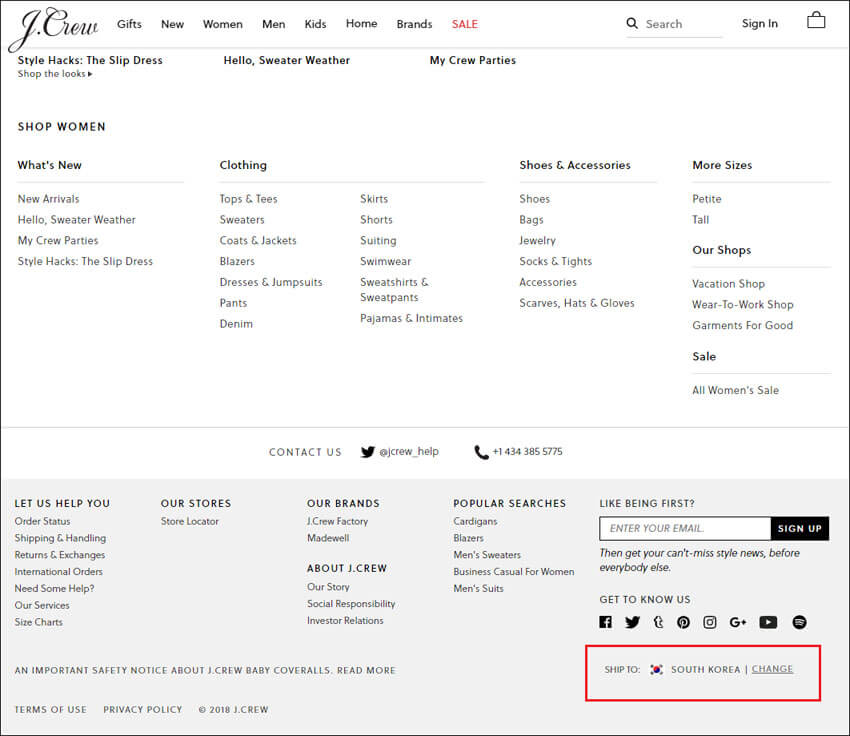The height and width of the screenshot is (736, 850).
Task: Open the shopping bag icon
Action: point(816,21)
